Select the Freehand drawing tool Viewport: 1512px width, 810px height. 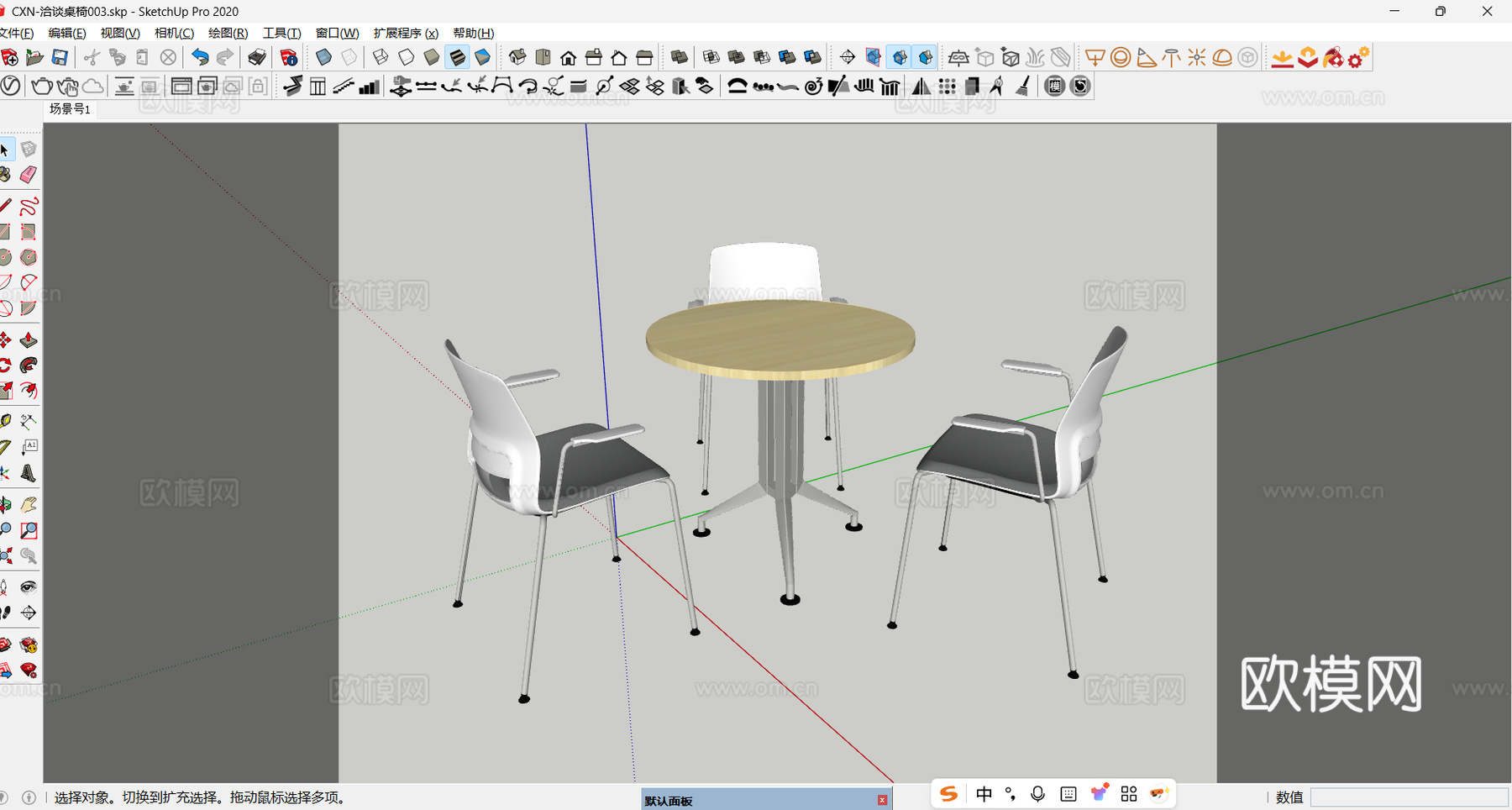pyautogui.click(x=29, y=206)
